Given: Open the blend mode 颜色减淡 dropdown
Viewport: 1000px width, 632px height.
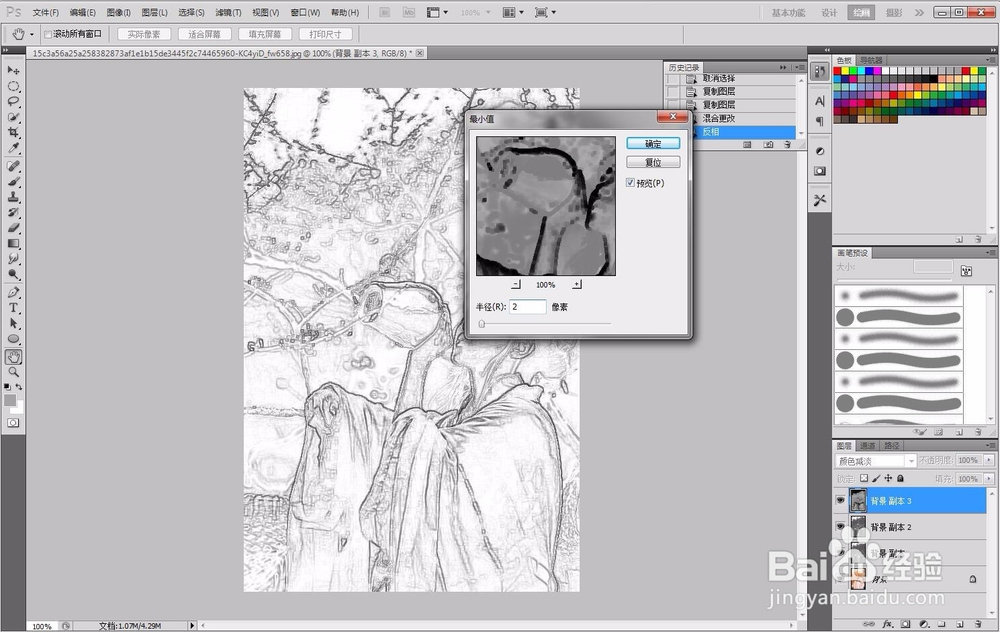Looking at the screenshot, I should [911, 461].
